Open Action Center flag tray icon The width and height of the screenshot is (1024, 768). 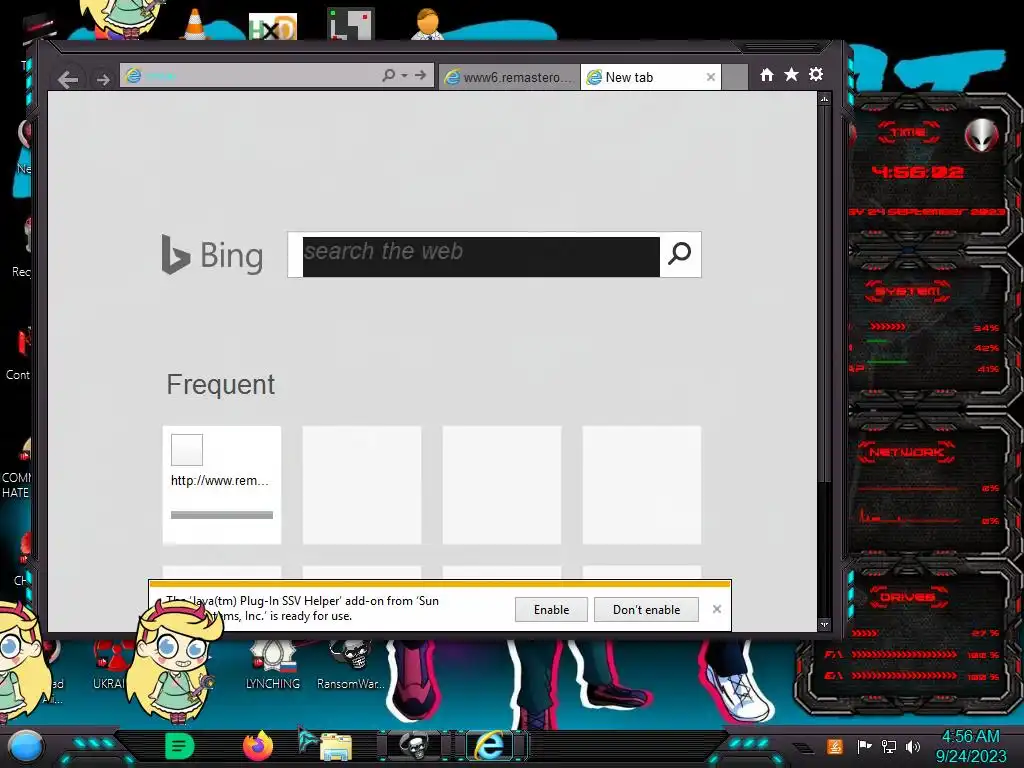pyautogui.click(x=864, y=746)
